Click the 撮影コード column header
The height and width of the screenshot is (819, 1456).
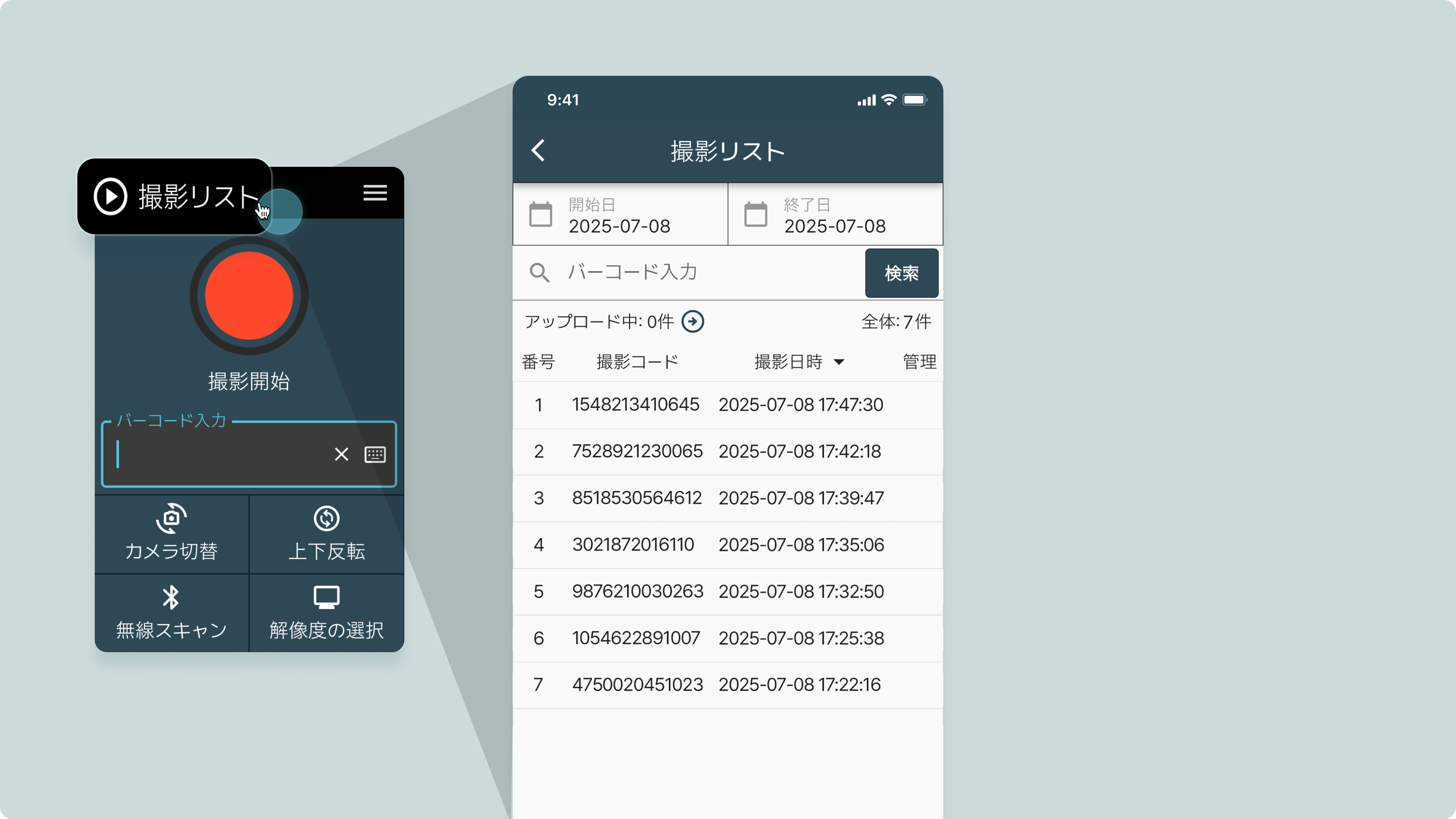[x=637, y=362]
